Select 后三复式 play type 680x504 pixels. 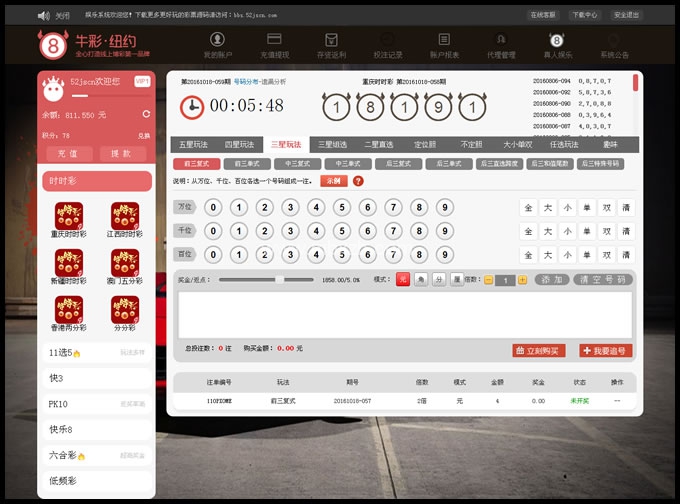point(398,164)
